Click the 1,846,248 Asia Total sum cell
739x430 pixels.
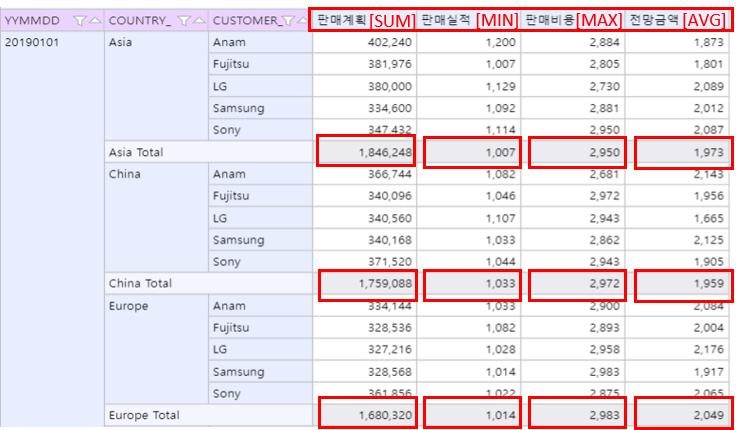coord(364,152)
